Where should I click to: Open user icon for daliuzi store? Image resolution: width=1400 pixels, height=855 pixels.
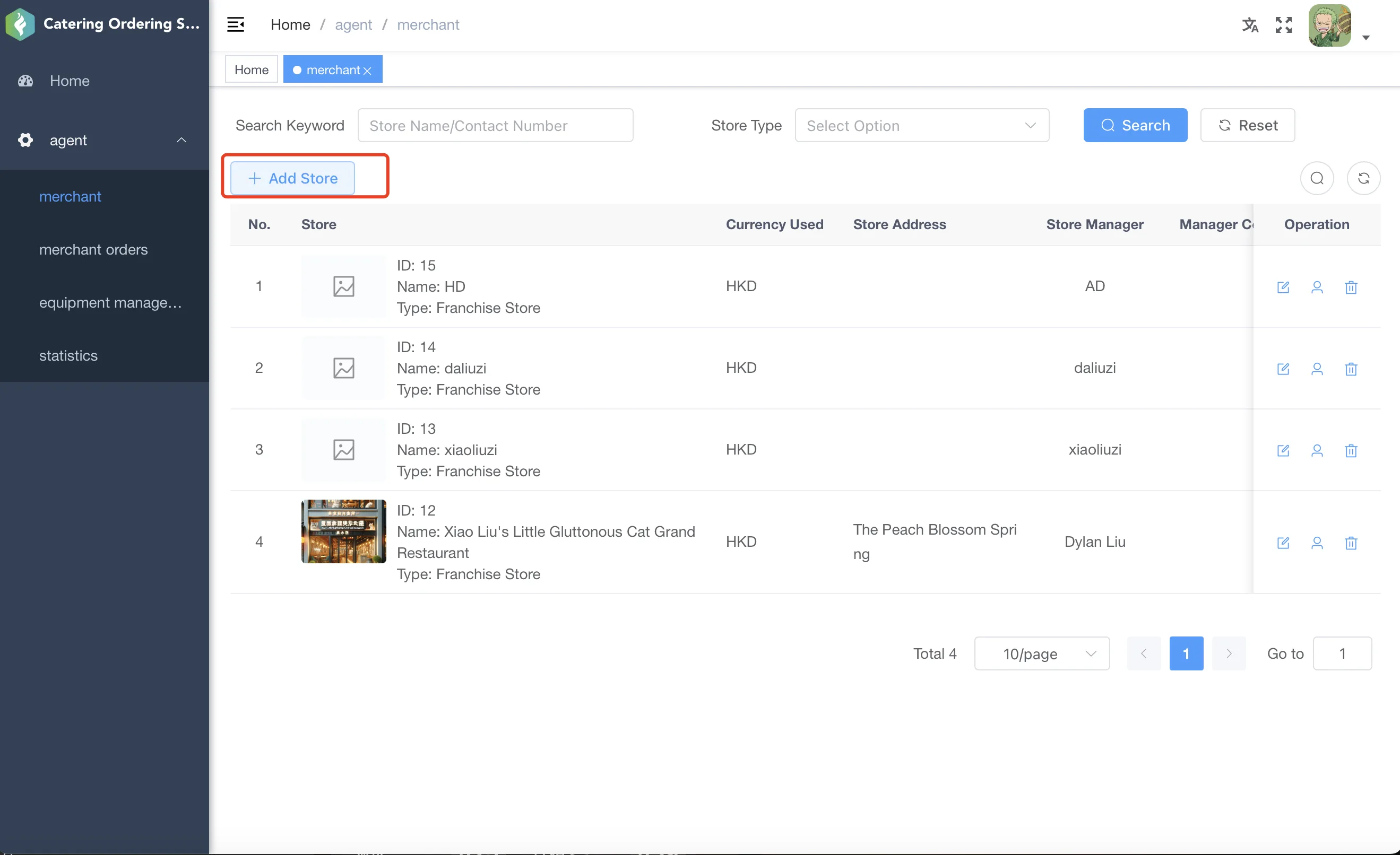(x=1317, y=369)
